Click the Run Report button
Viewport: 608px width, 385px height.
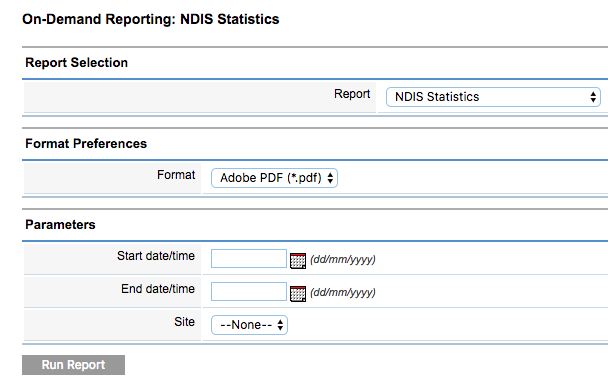pos(73,365)
